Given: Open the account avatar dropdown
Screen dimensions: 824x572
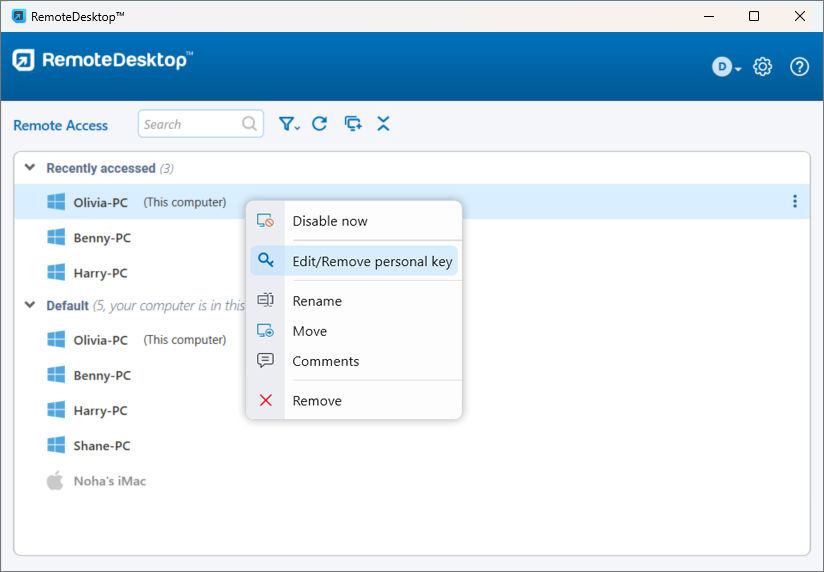Looking at the screenshot, I should (726, 67).
